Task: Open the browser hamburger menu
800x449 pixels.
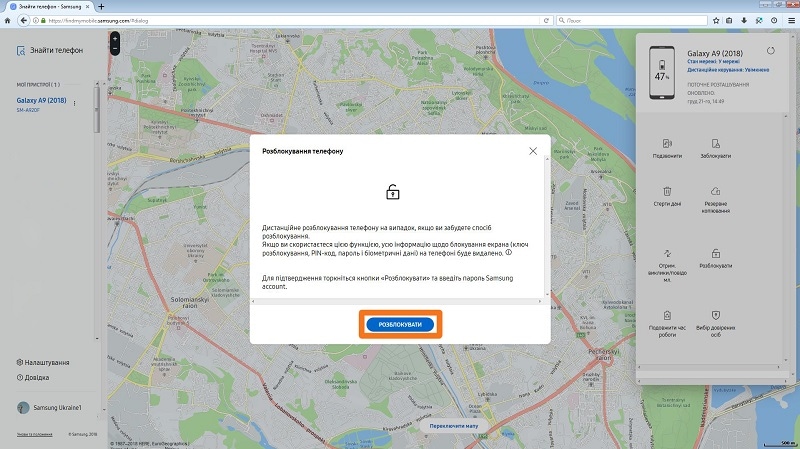Action: tap(791, 20)
